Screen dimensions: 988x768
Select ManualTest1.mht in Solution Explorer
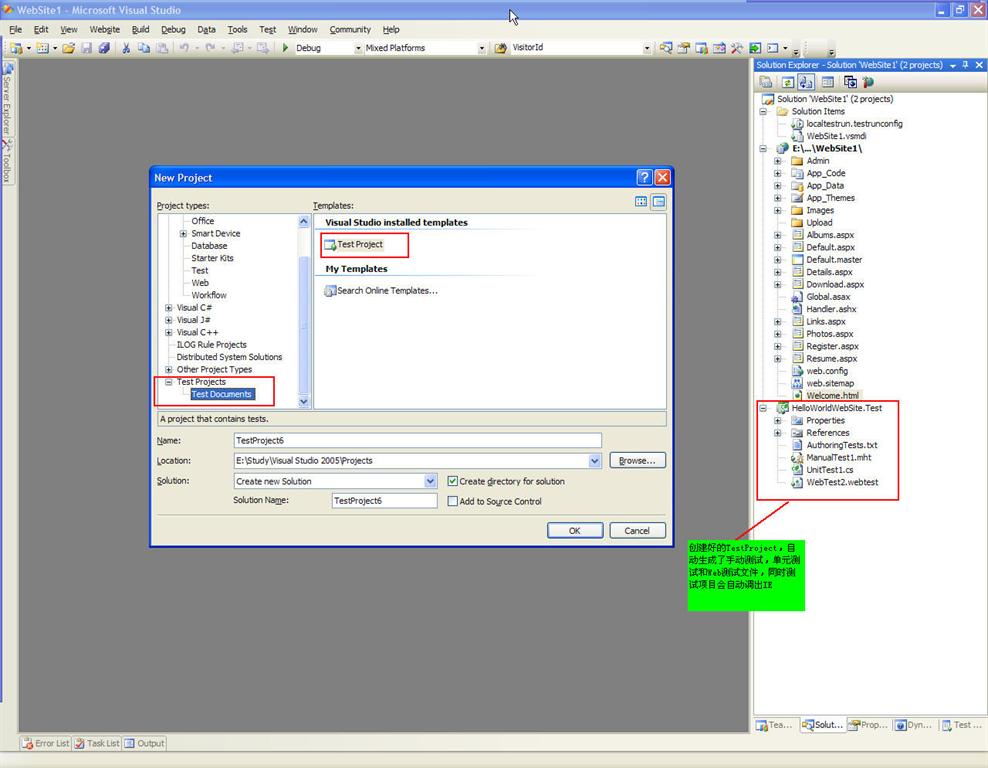pyautogui.click(x=839, y=457)
